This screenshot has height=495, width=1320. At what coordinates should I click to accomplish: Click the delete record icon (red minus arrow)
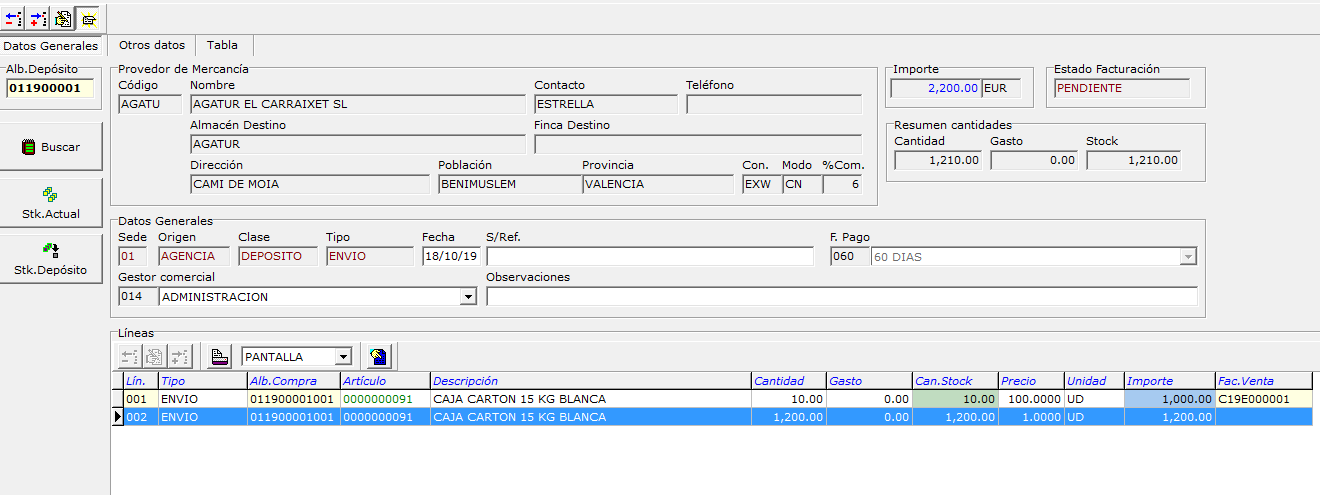coord(14,17)
